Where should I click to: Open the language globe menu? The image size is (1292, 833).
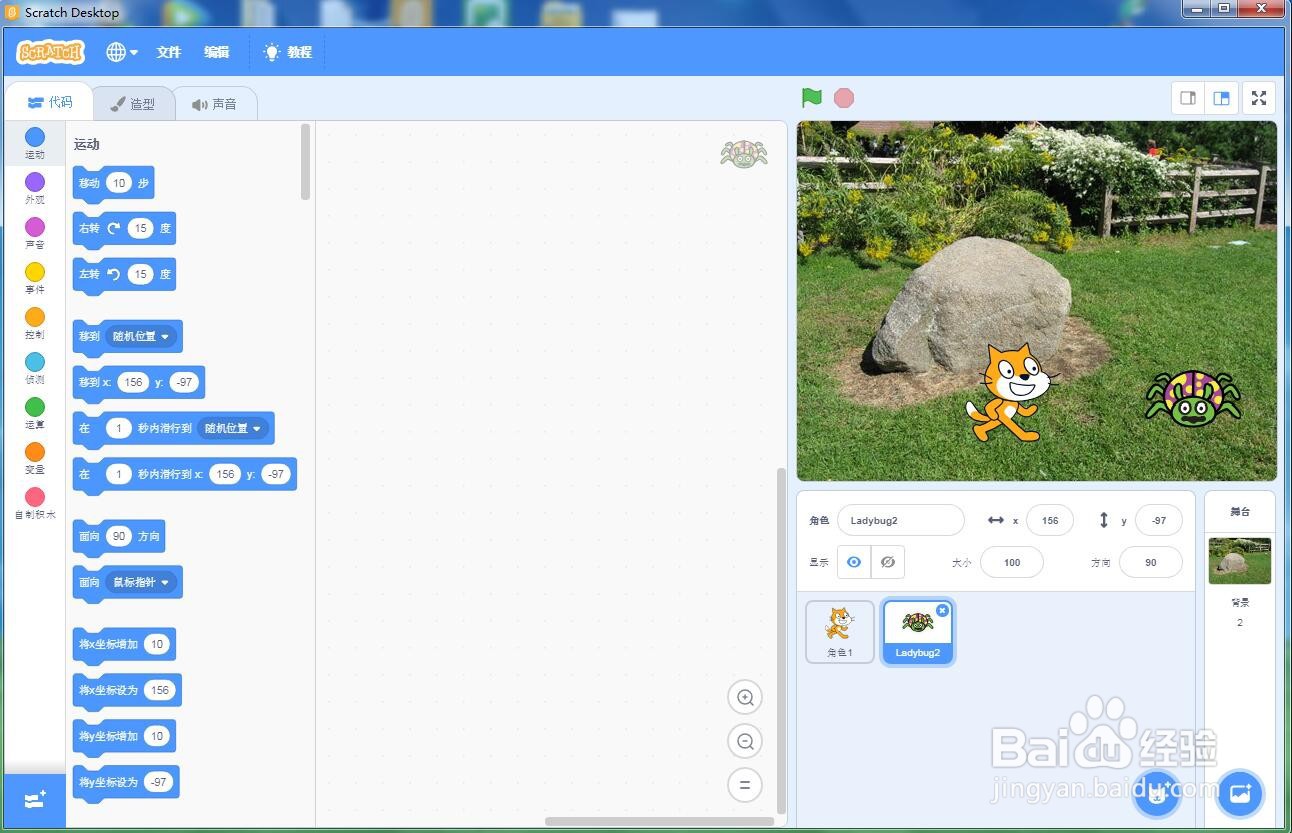click(122, 52)
